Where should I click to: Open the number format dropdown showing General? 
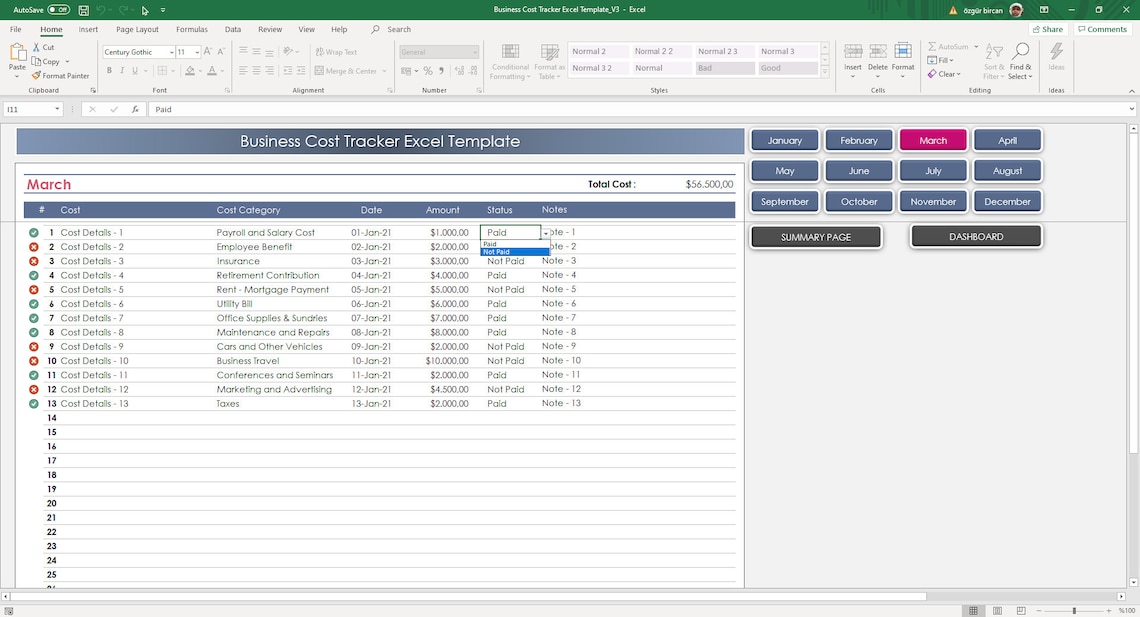[472, 52]
